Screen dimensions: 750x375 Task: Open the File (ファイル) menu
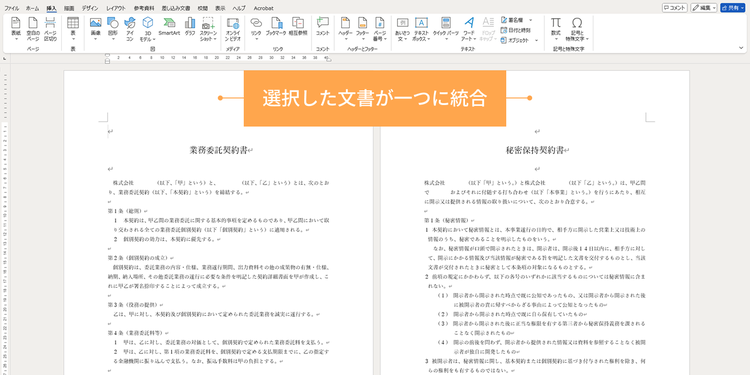pos(11,8)
